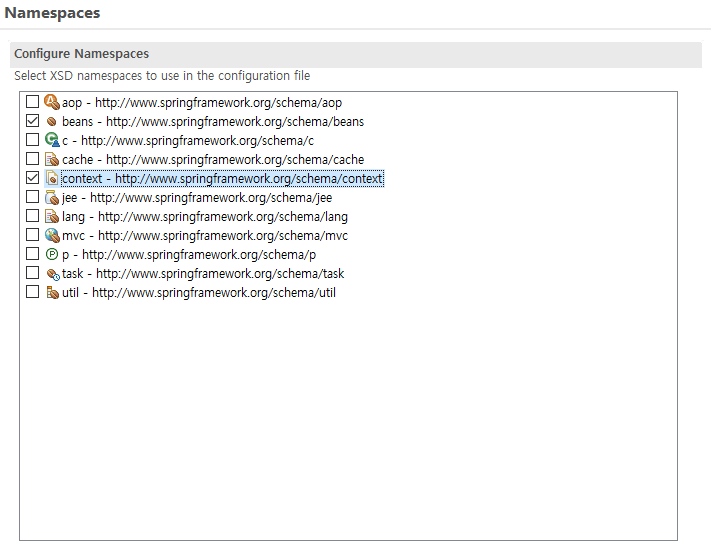Viewport: 711px width, 553px height.
Task: Click the util namespace icon
Action: coord(52,292)
